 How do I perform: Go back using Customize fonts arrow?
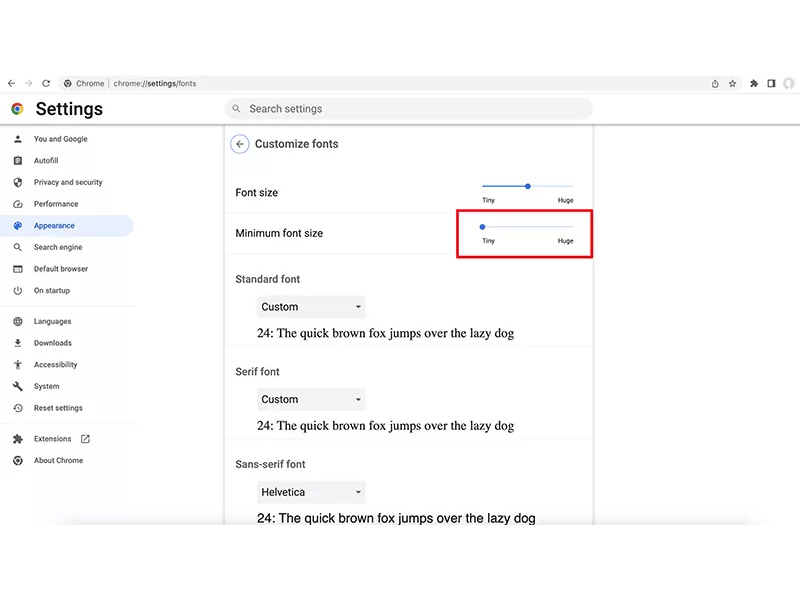tap(240, 144)
